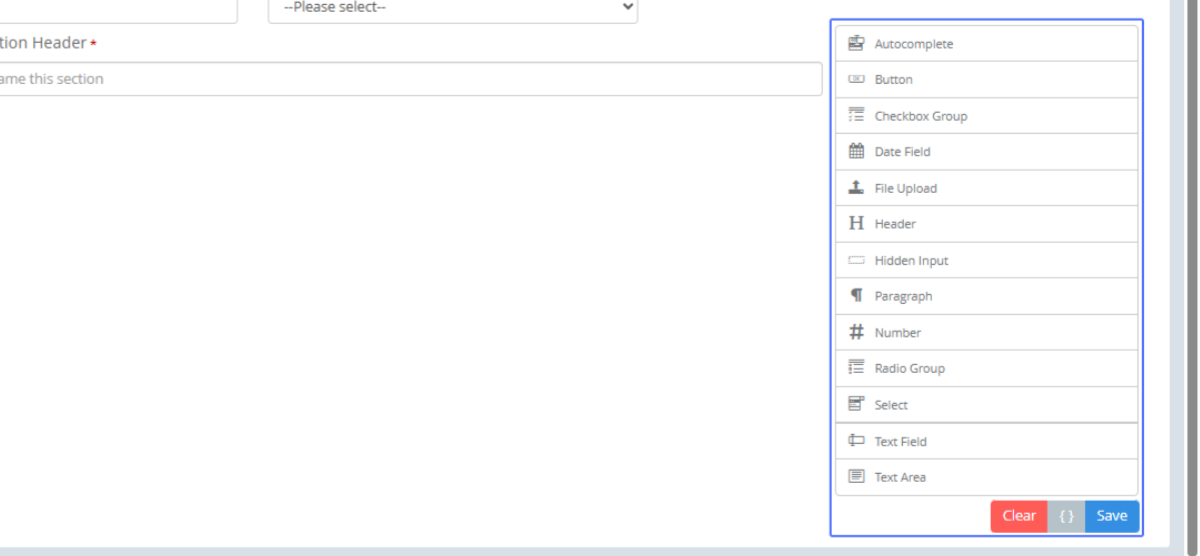The width and height of the screenshot is (1200, 556).
Task: Click the Select dropdown field icon
Action: pos(856,404)
